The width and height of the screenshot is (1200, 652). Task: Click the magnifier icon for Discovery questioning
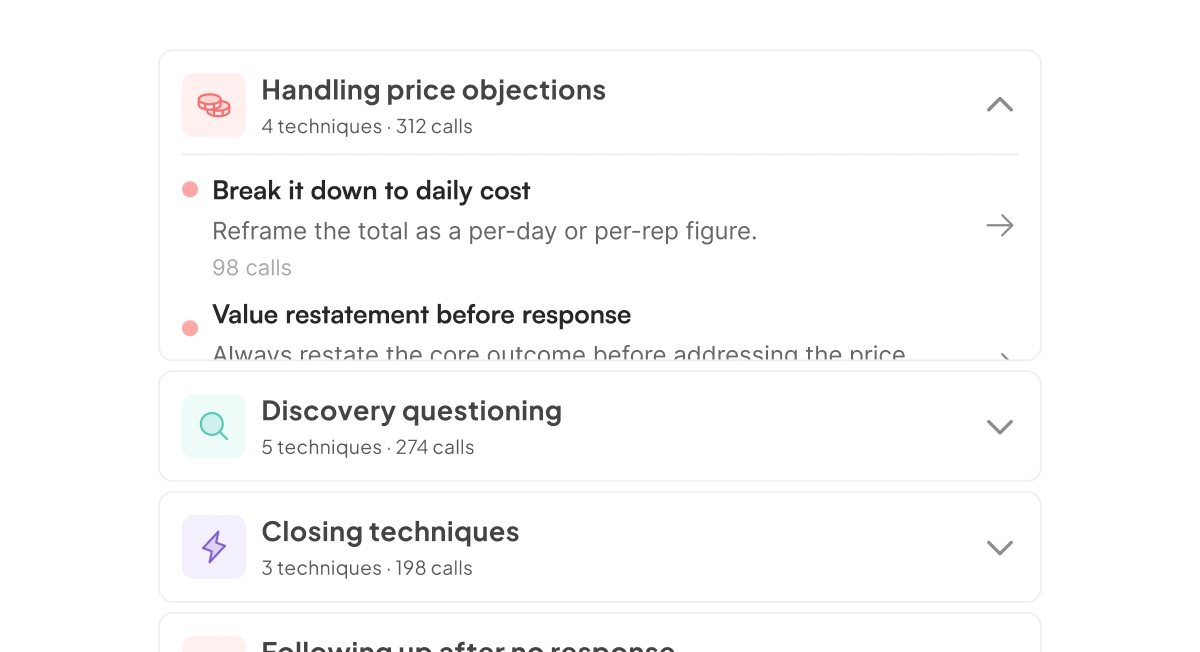pos(214,426)
